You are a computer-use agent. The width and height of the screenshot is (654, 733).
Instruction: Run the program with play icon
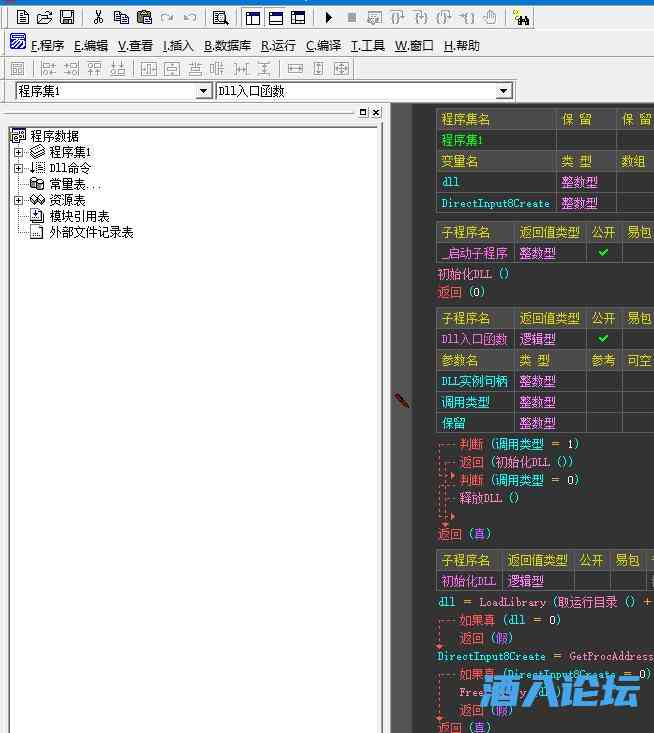(329, 18)
